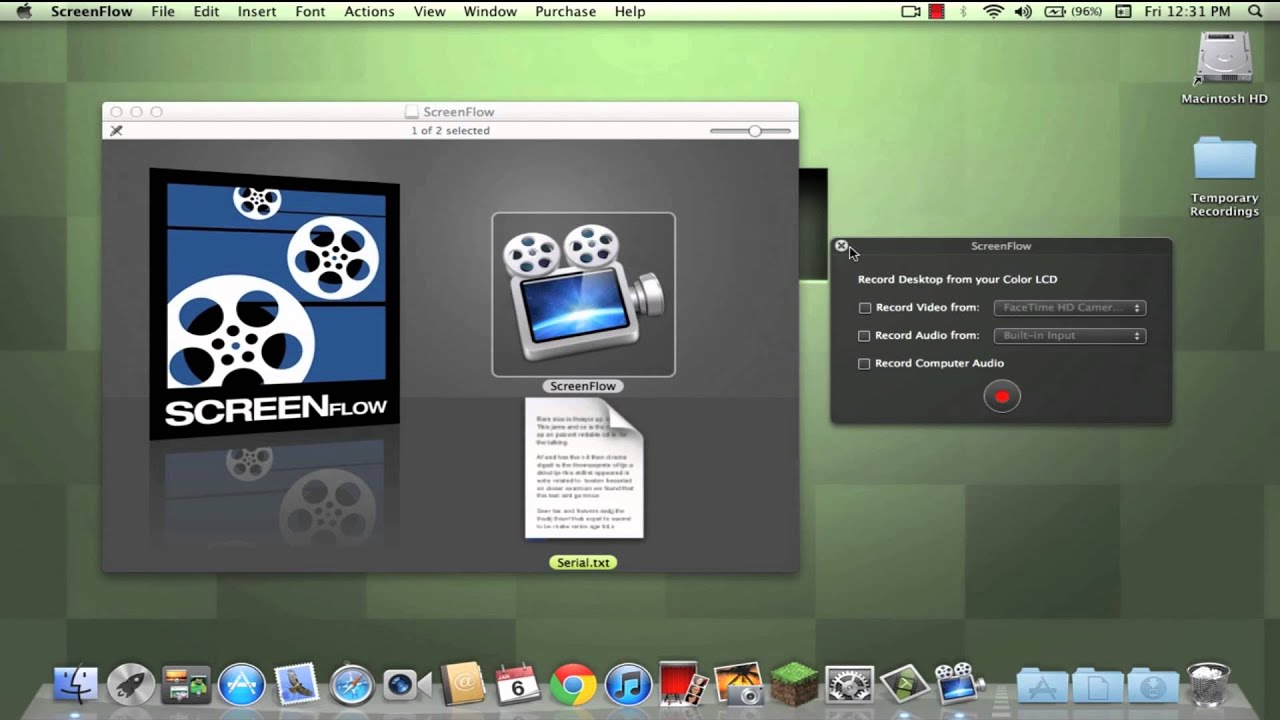The image size is (1280, 720).
Task: Click the red Record button
Action: click(1001, 396)
